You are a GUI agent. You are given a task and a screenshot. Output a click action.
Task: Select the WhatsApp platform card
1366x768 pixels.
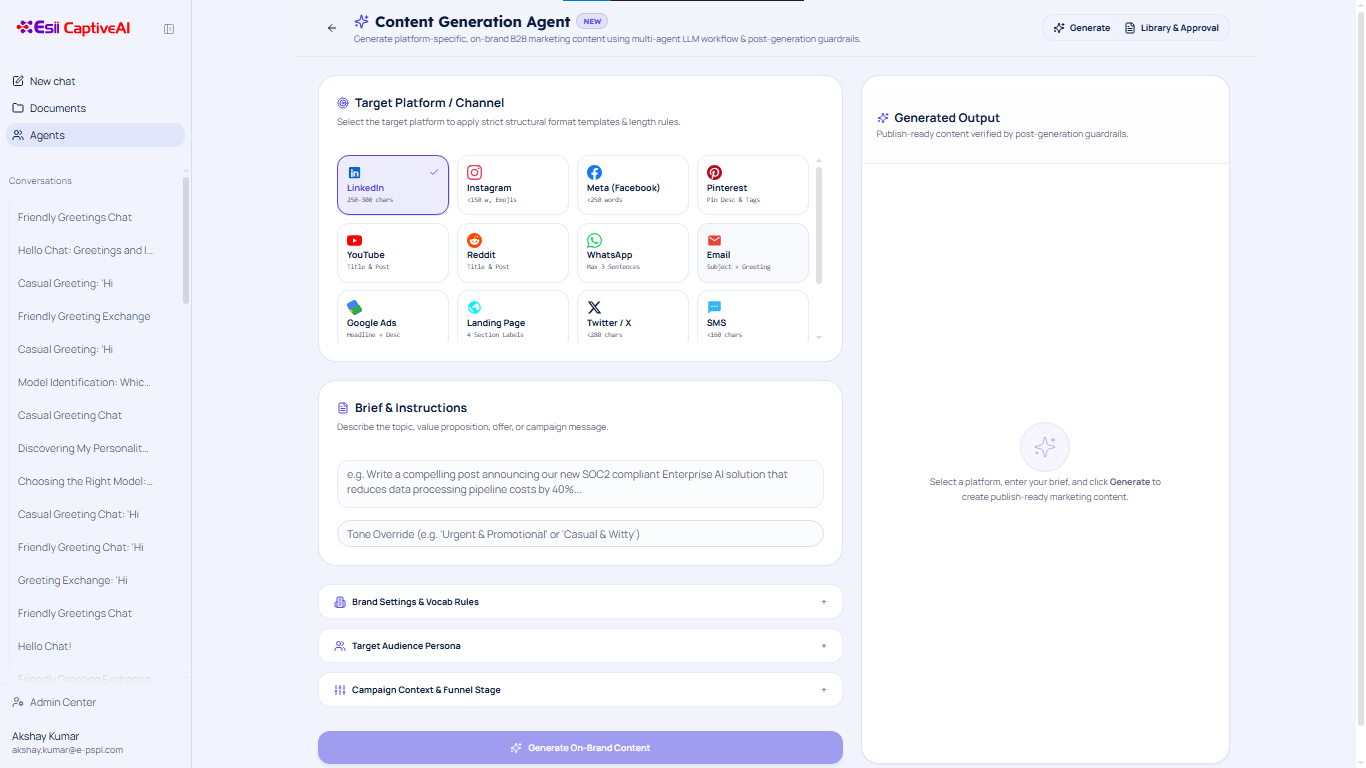[633, 253]
